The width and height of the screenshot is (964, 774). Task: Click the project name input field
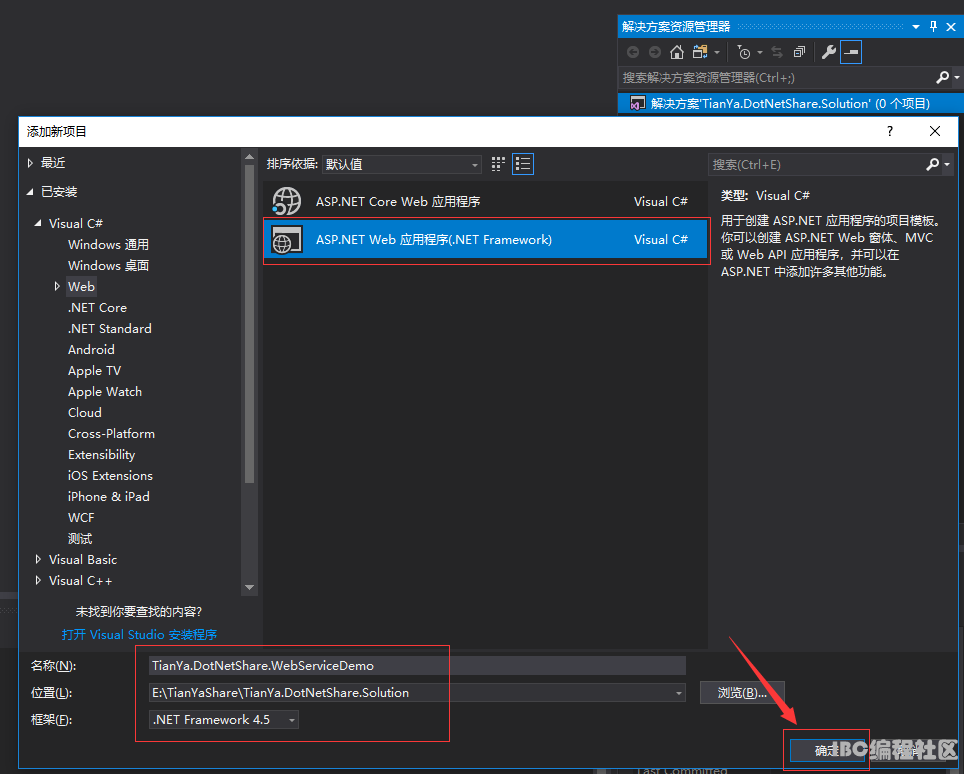[417, 666]
